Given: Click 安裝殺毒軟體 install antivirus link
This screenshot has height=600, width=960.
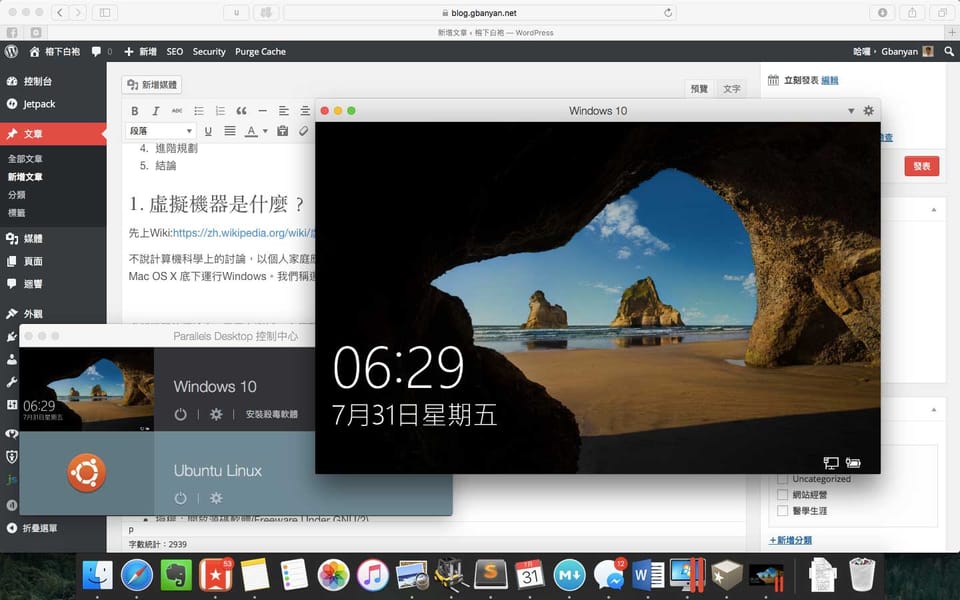Looking at the screenshot, I should click(x=271, y=414).
